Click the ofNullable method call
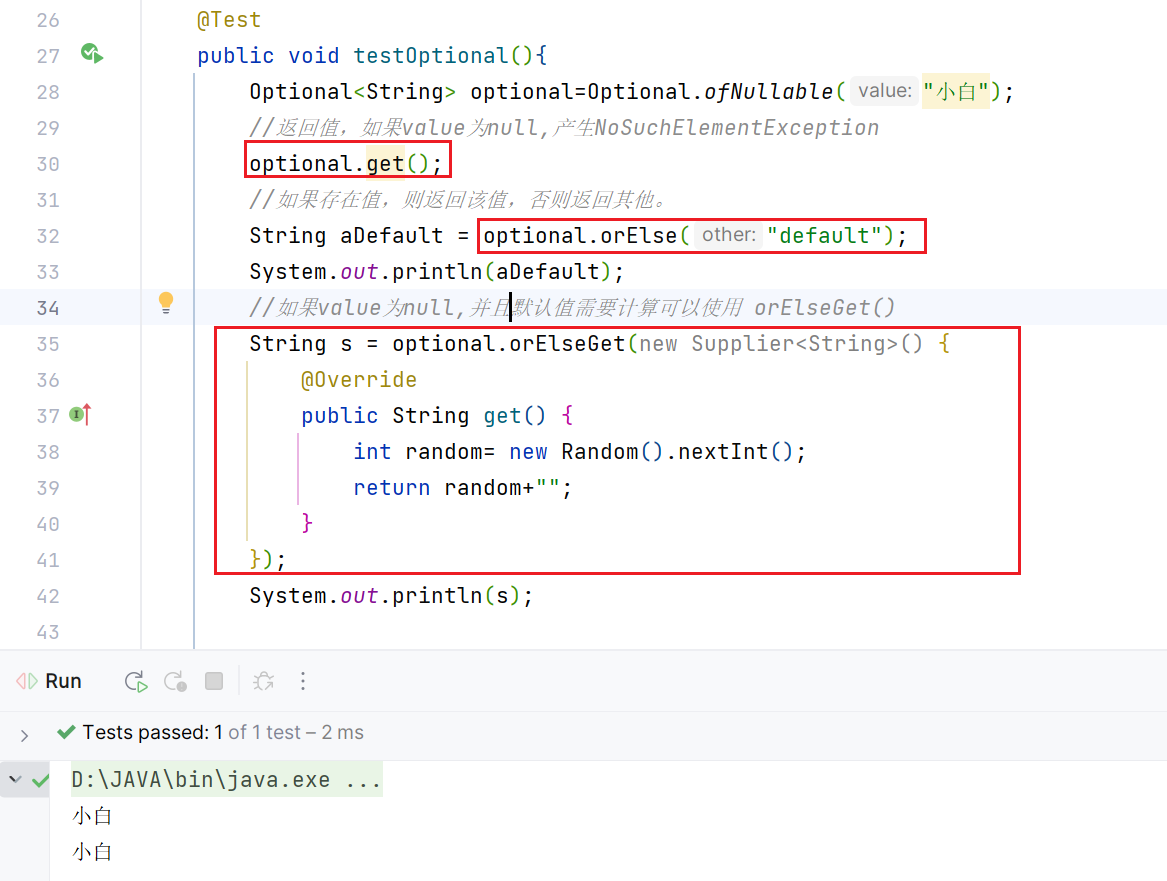 [768, 92]
